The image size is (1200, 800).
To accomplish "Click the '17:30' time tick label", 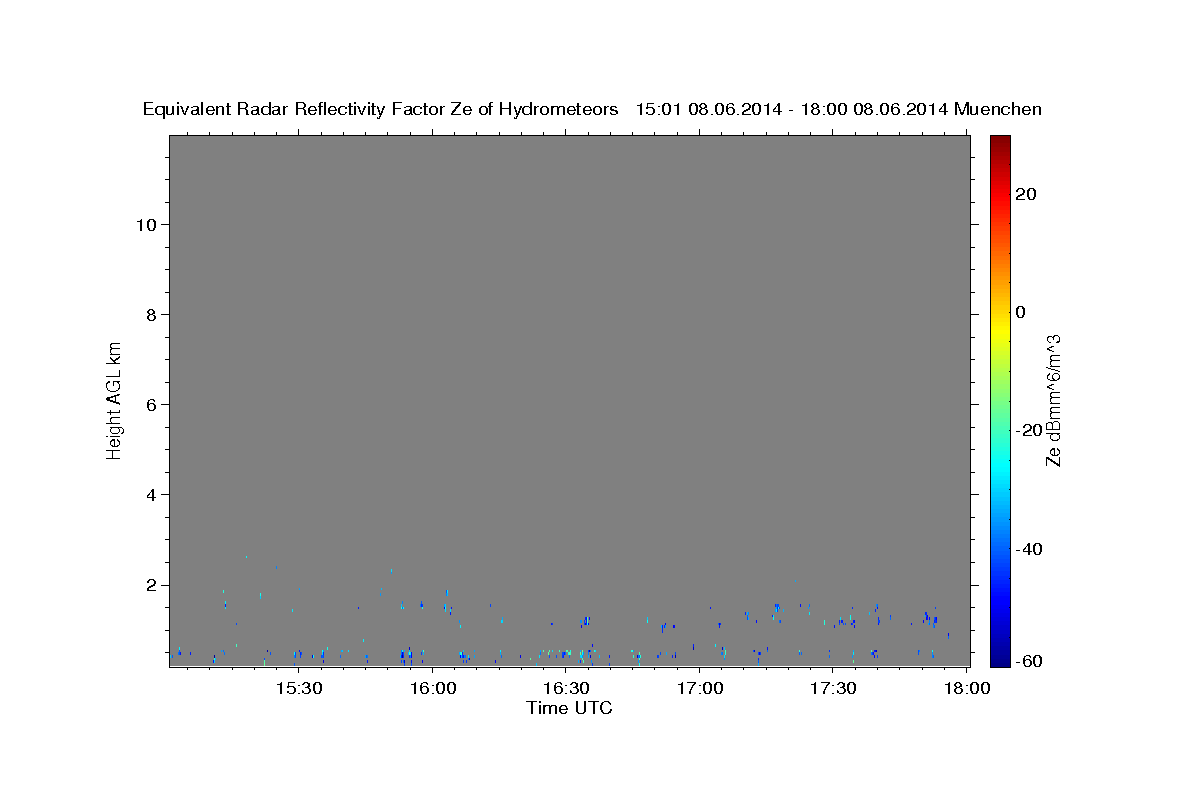I will point(833,689).
